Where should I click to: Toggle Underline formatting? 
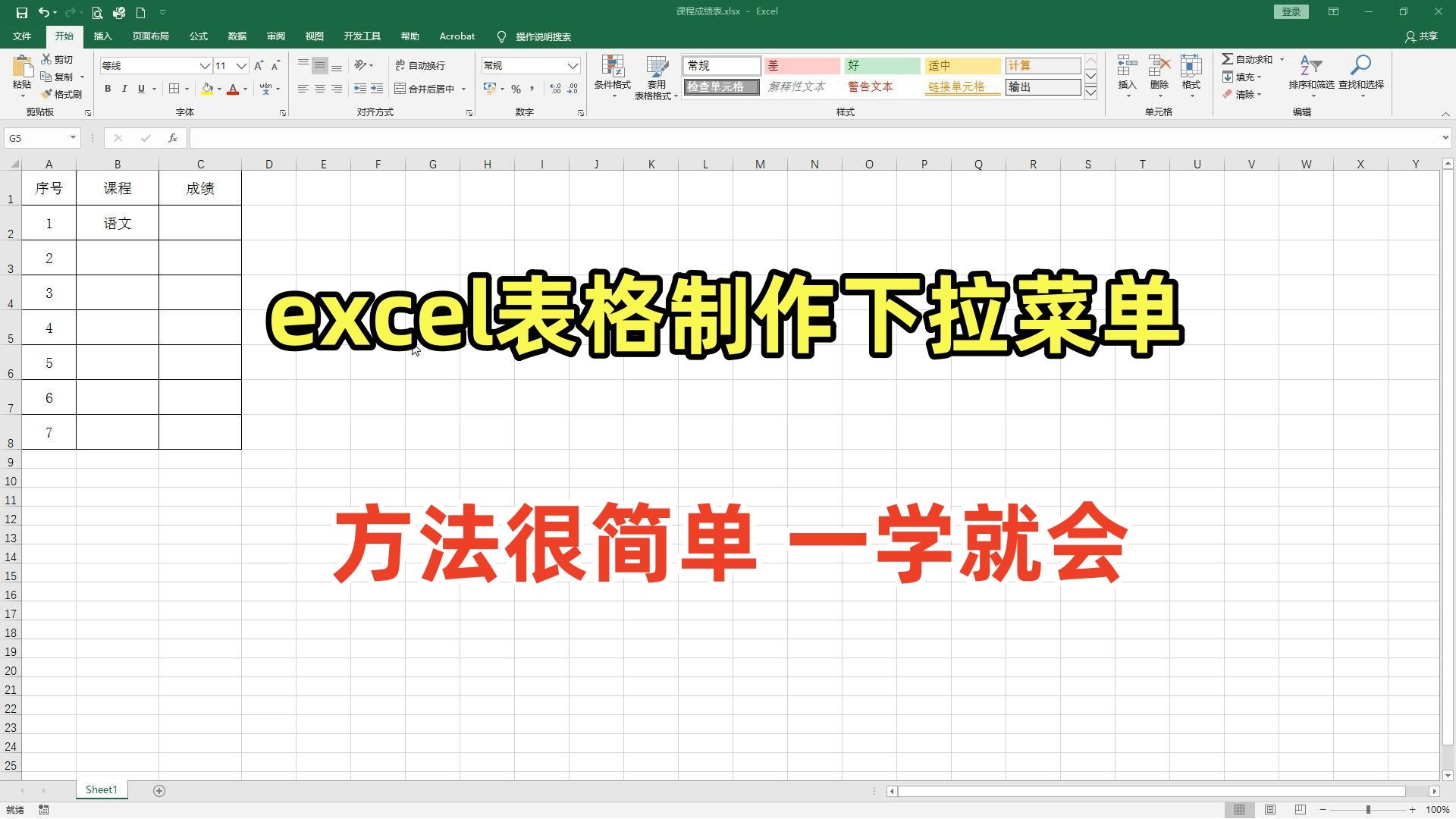(141, 89)
